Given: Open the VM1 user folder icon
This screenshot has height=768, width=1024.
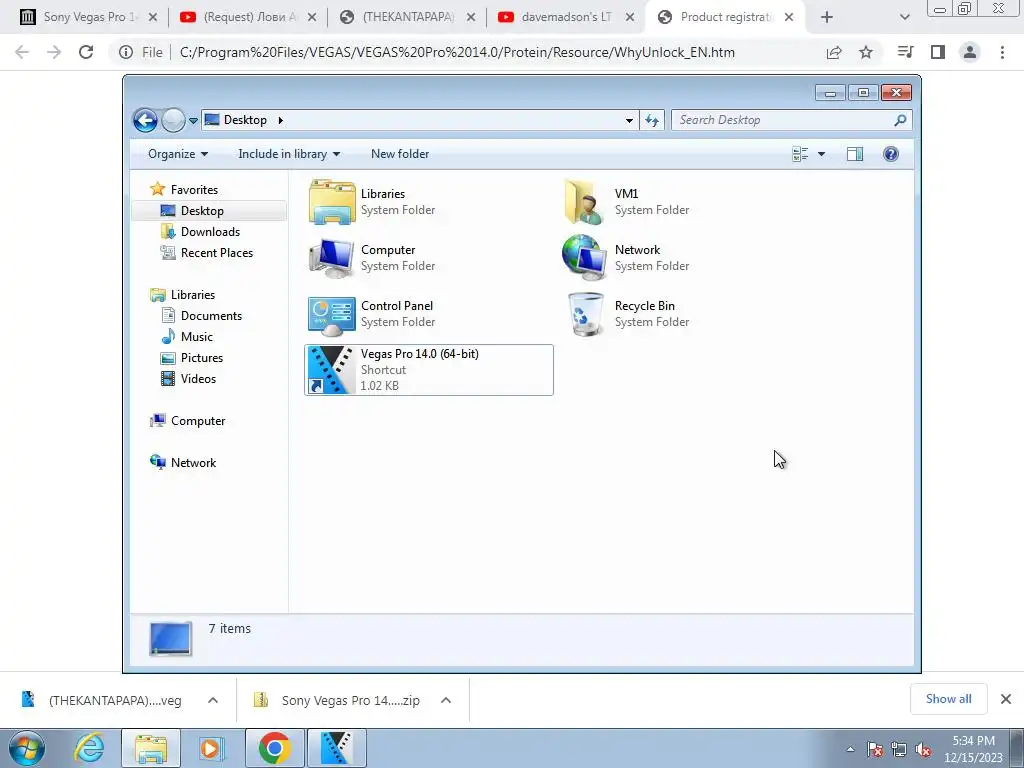Looking at the screenshot, I should click(x=584, y=202).
